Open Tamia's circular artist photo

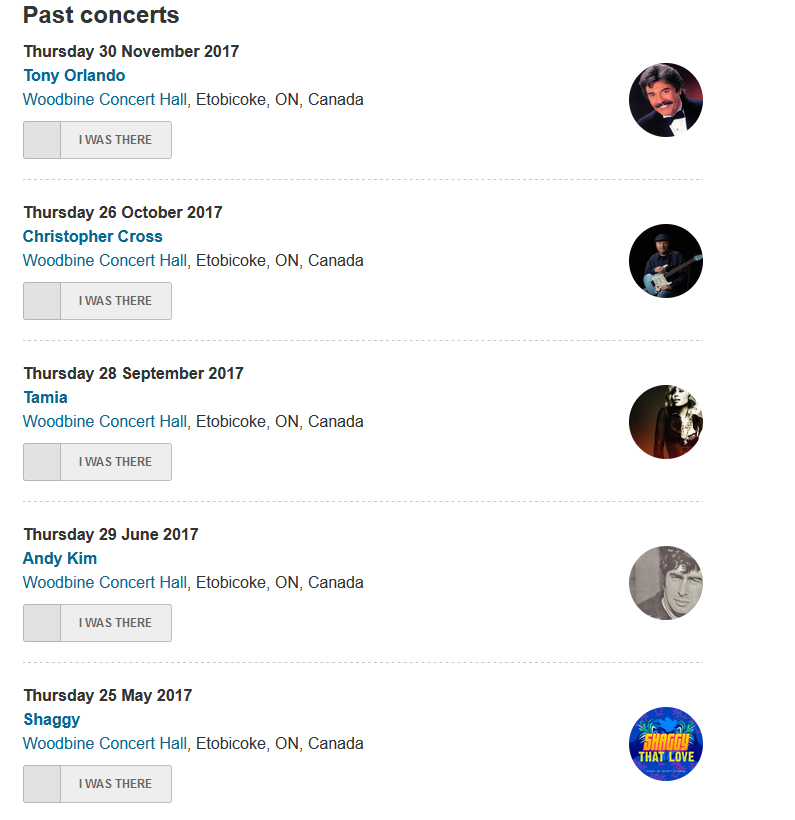tap(665, 422)
